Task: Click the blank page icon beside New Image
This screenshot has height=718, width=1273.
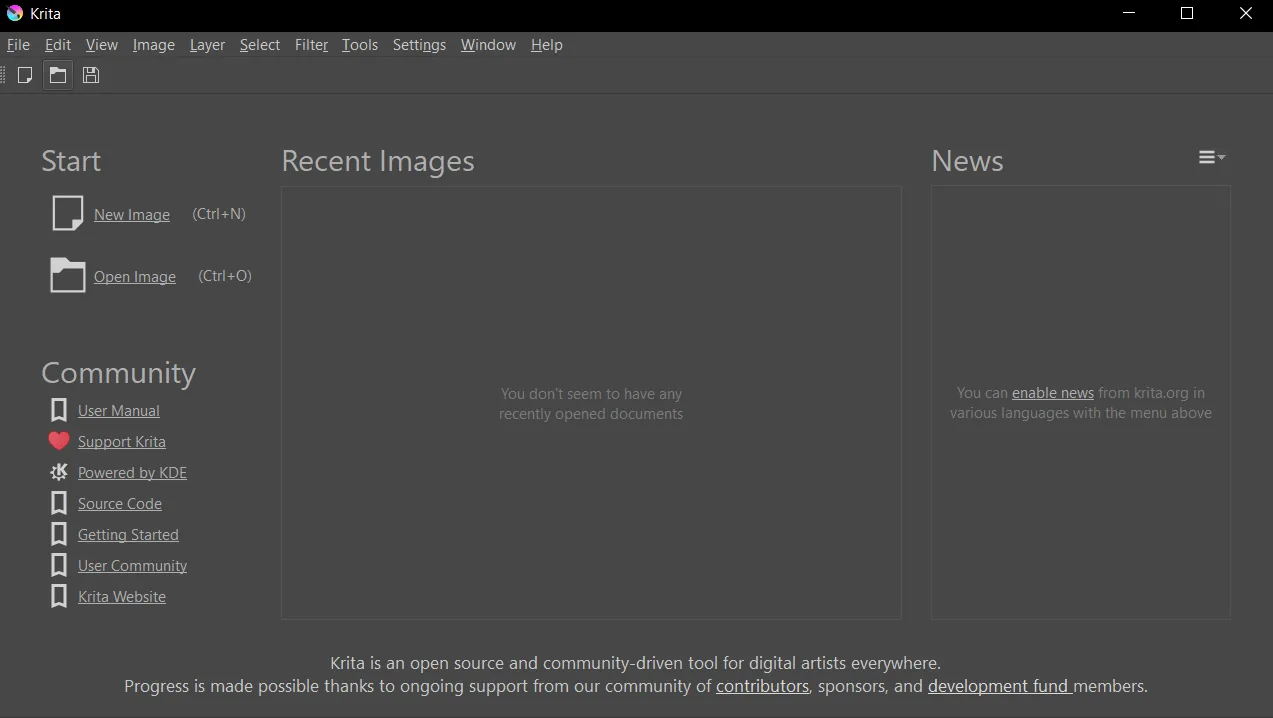Action: click(x=67, y=214)
